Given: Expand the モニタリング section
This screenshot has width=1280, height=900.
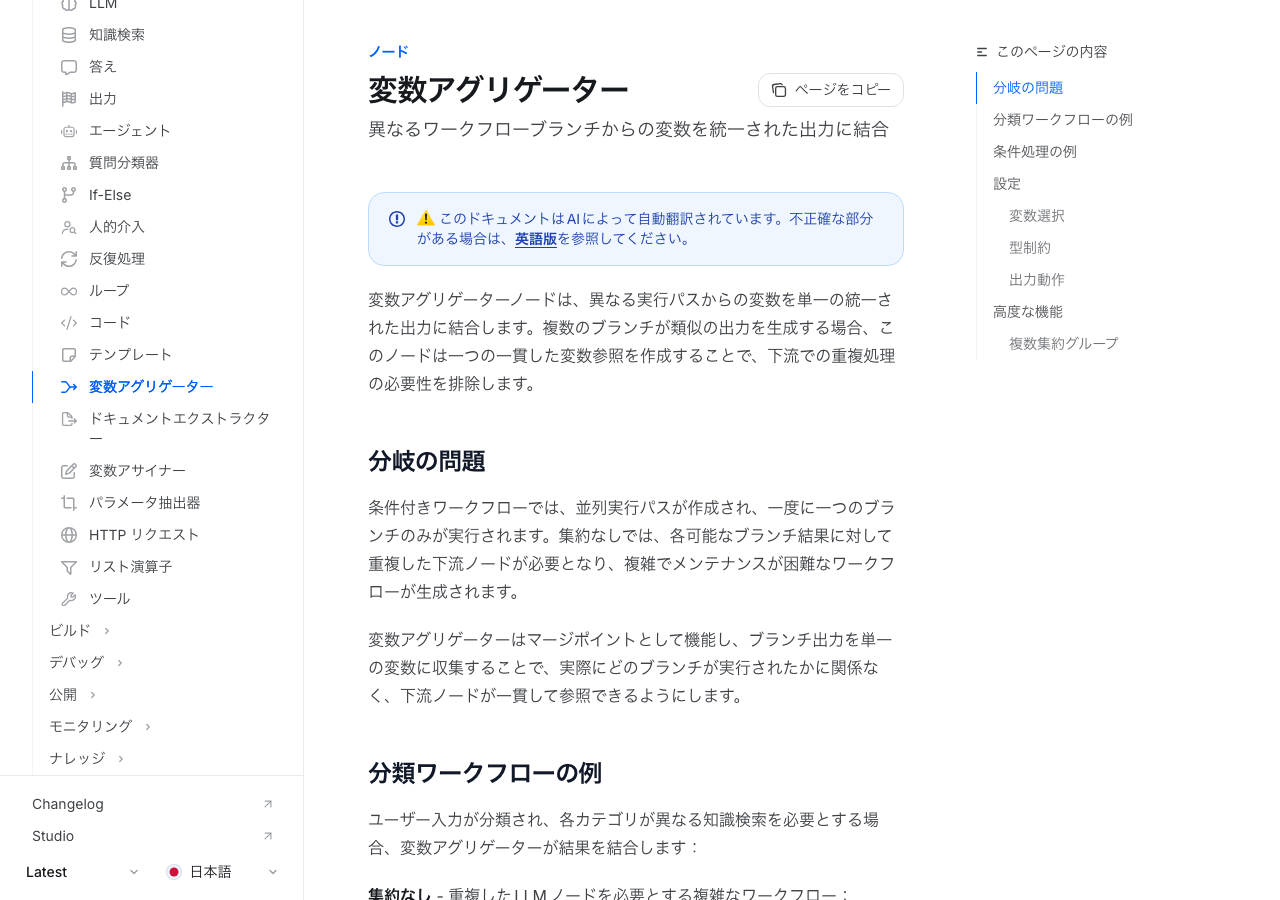Looking at the screenshot, I should coord(100,726).
